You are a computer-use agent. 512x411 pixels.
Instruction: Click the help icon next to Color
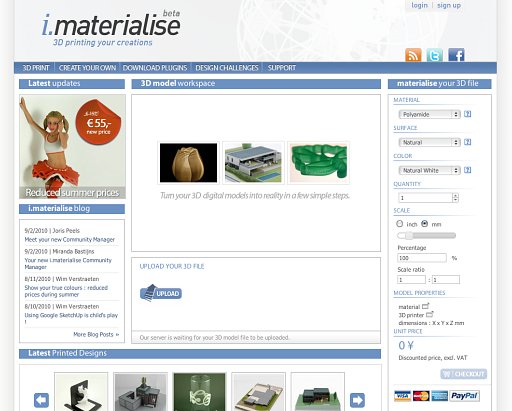pyautogui.click(x=468, y=170)
